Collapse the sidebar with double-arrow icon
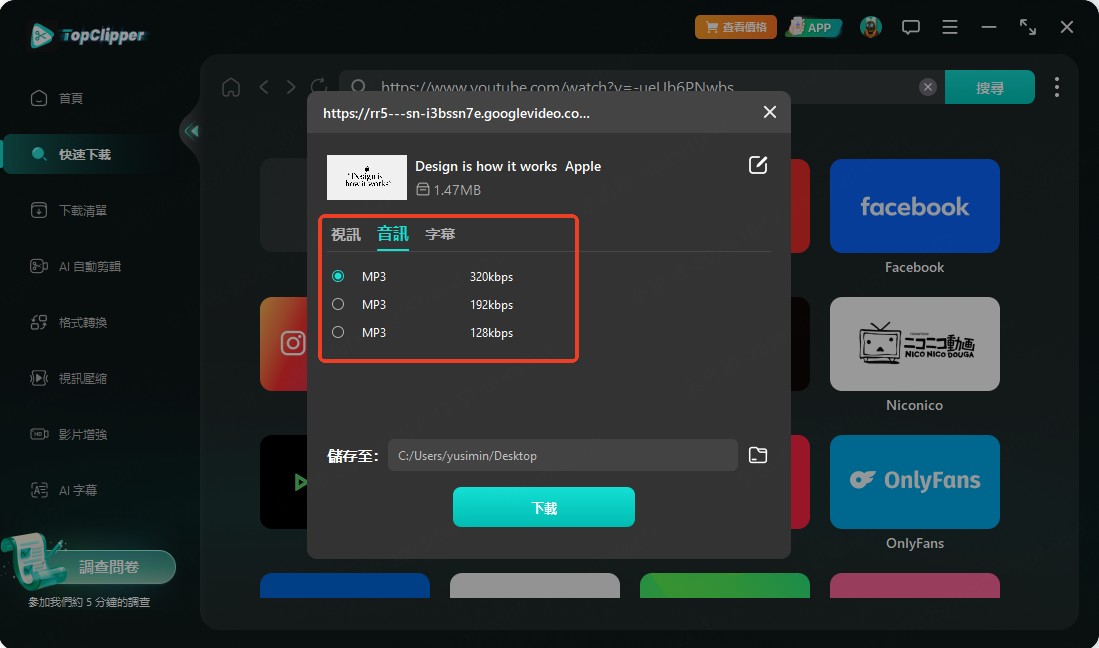The image size is (1099, 648). tap(191, 130)
